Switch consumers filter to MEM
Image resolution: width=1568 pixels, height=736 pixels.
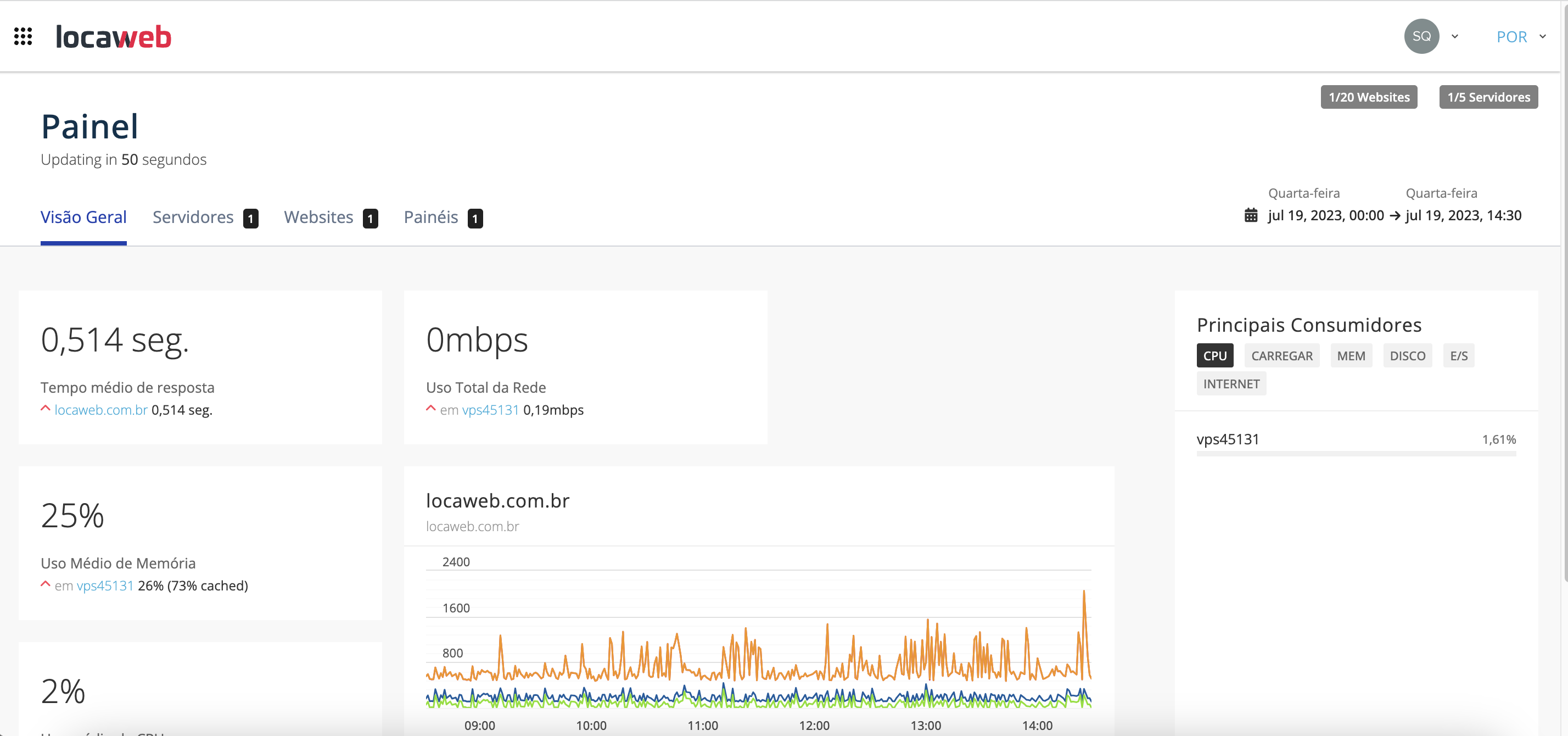click(x=1351, y=356)
